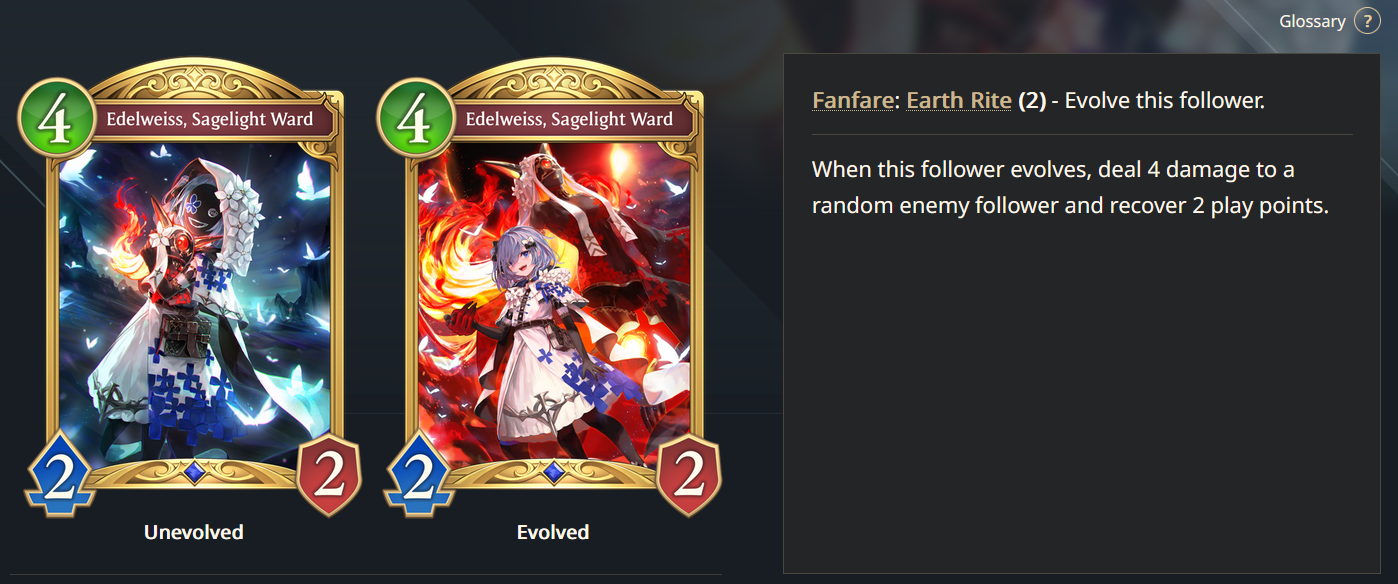The image size is (1398, 584).
Task: Open the Glossary help question mark icon
Action: click(1367, 20)
